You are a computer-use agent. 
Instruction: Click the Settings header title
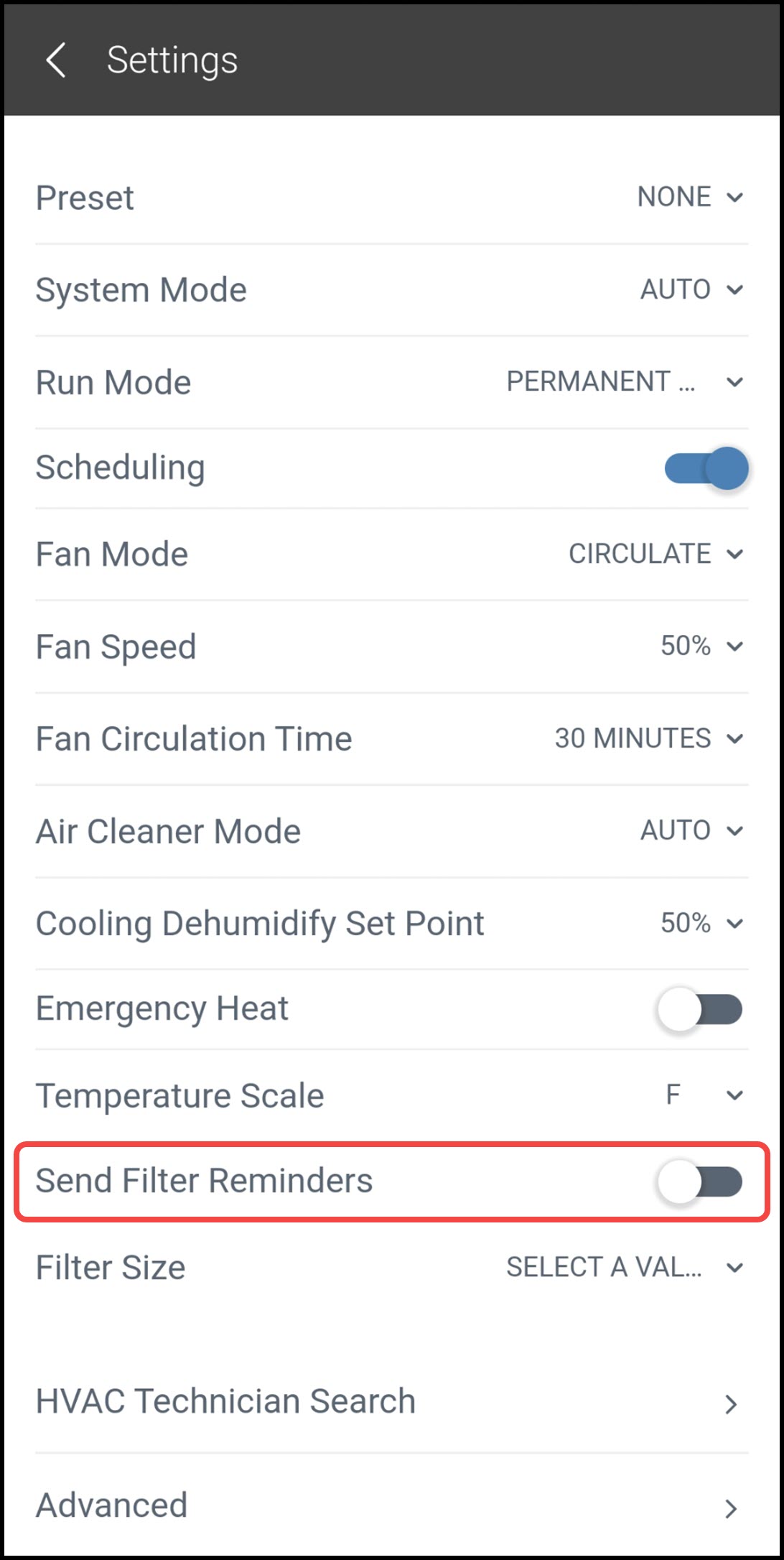coord(172,60)
